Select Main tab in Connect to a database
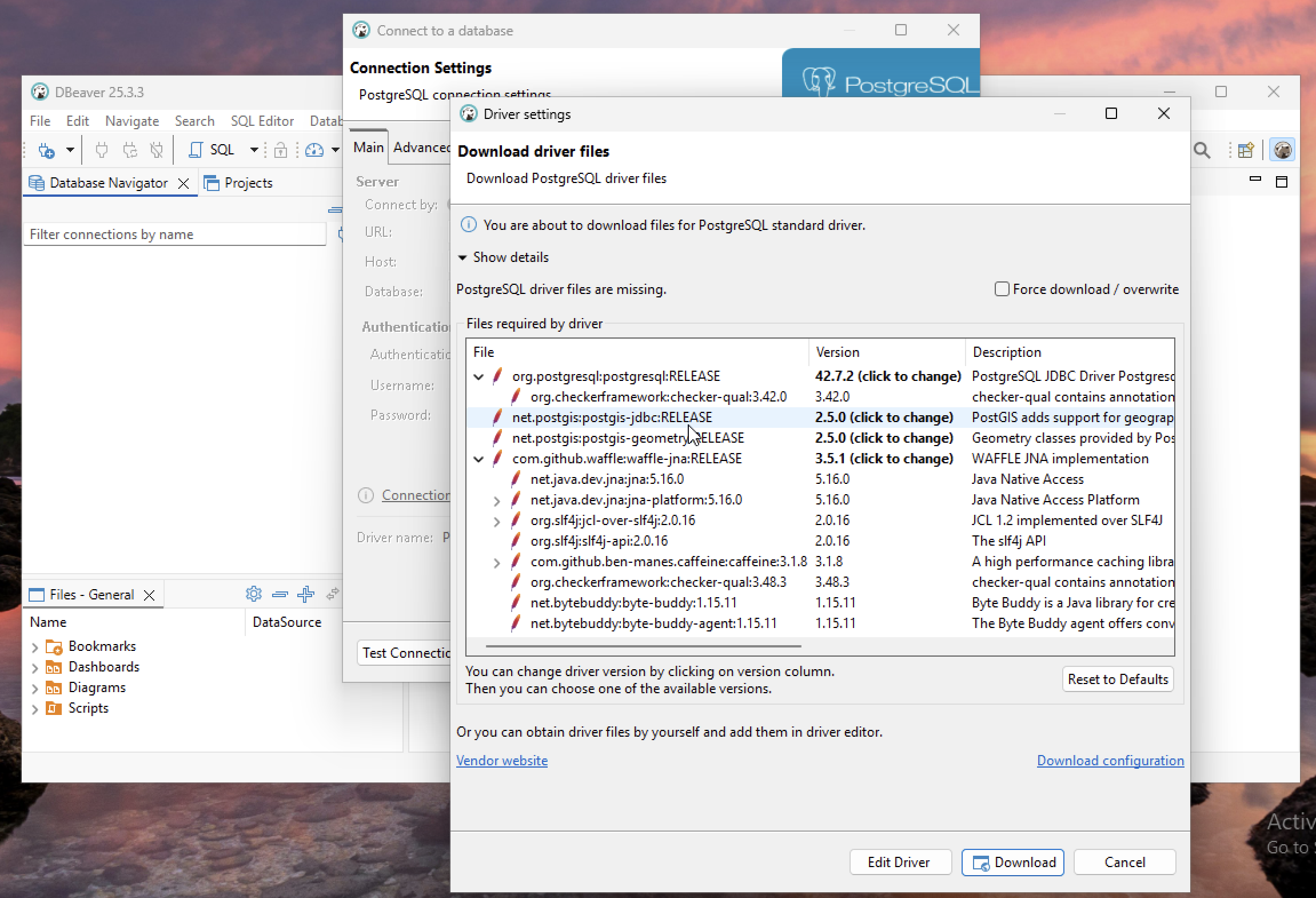This screenshot has width=1316, height=898. pyautogui.click(x=368, y=148)
